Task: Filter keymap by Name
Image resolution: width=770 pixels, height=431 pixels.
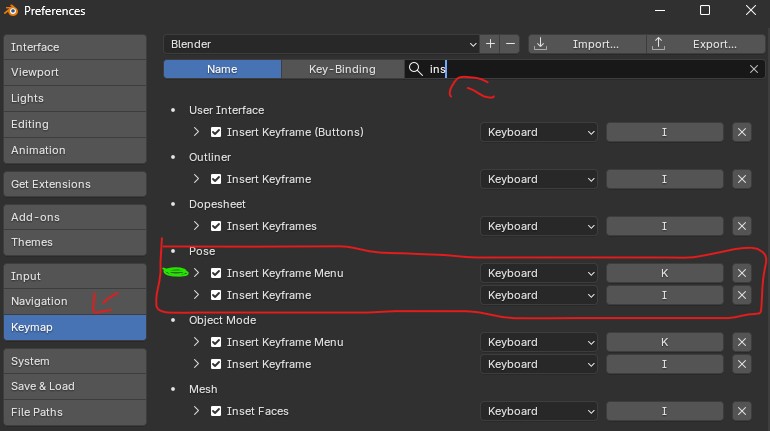Action: (222, 69)
